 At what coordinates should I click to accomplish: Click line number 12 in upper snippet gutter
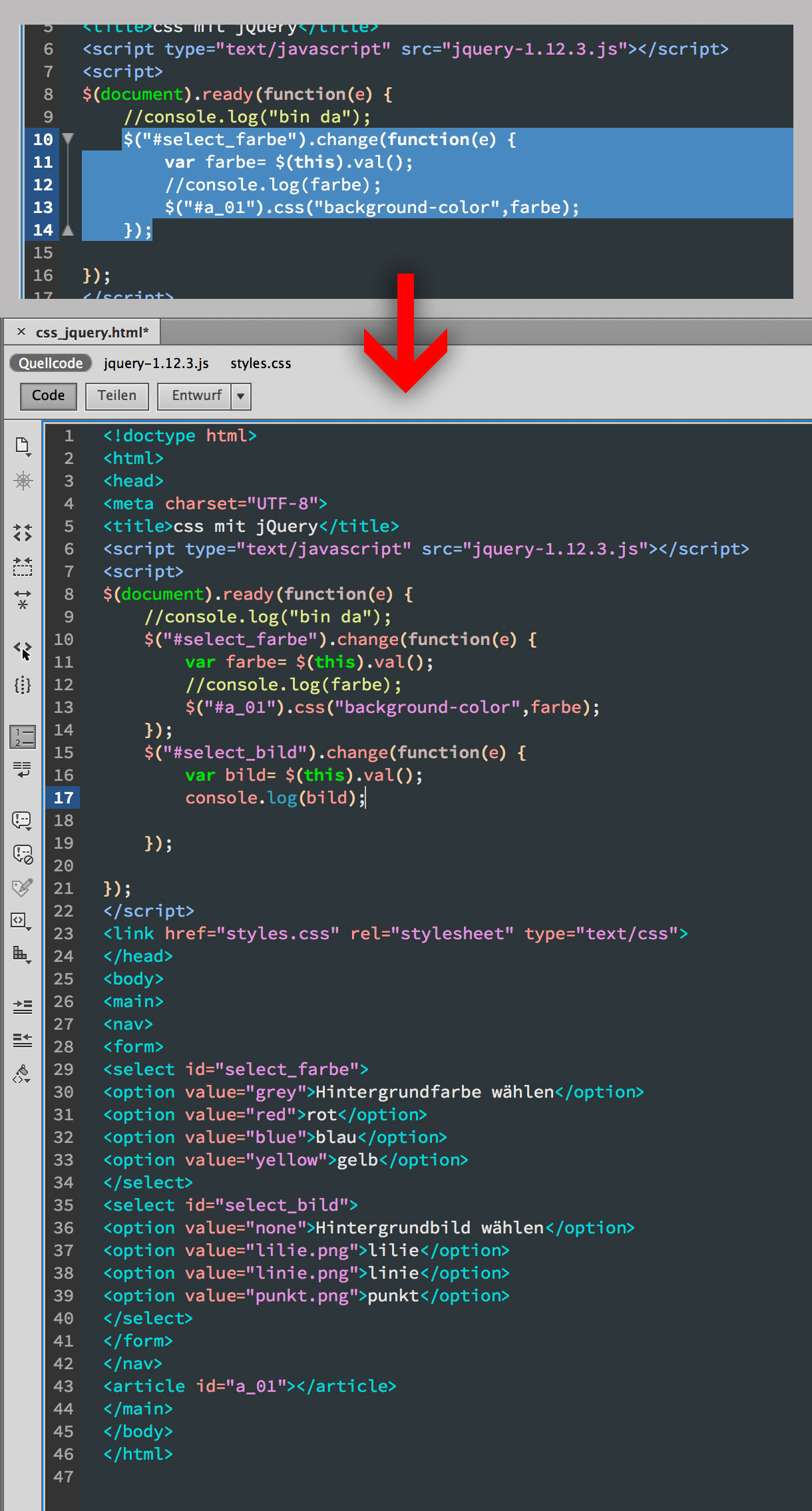tap(43, 184)
